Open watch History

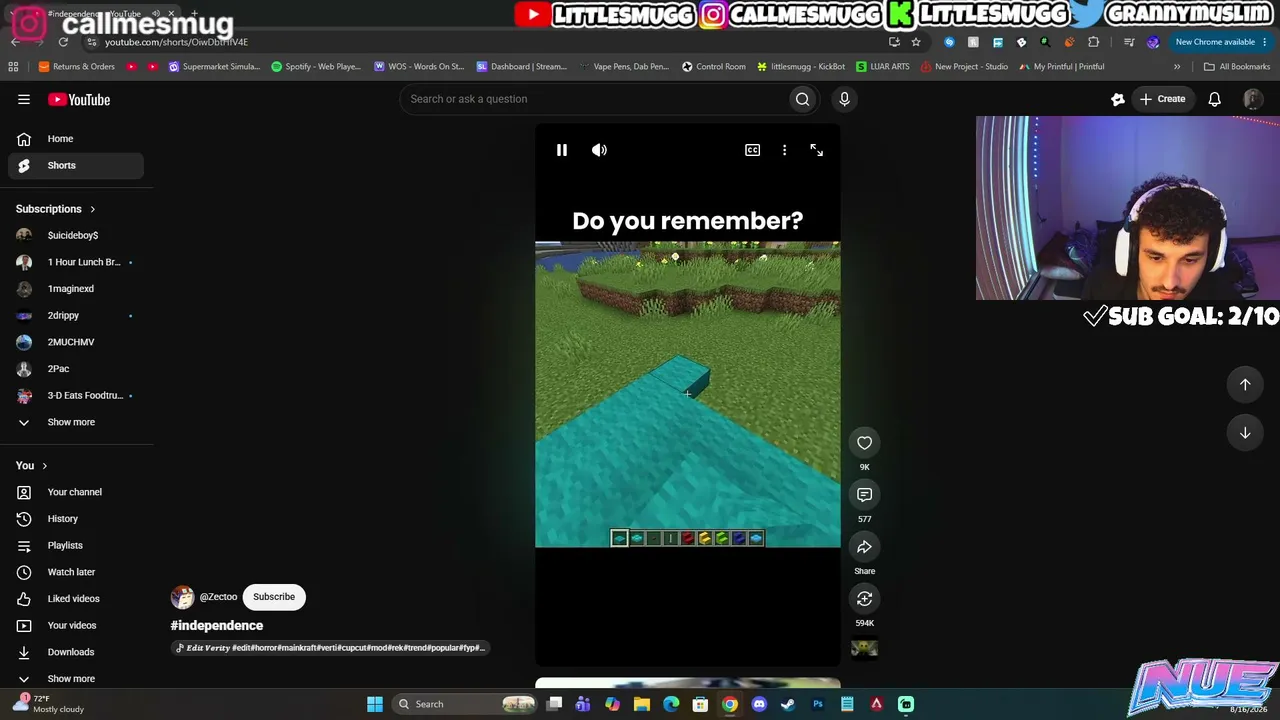(76, 519)
